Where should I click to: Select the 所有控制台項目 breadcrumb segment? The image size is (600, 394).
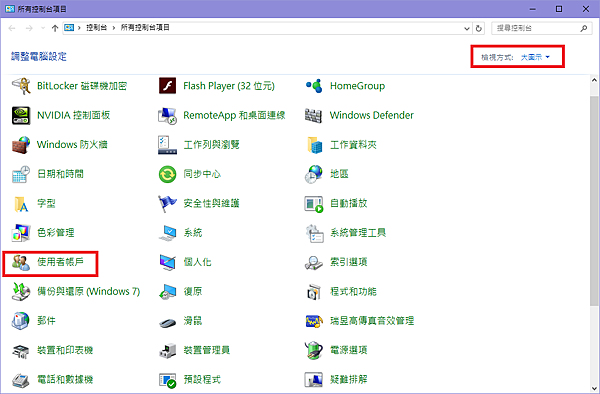145,28
